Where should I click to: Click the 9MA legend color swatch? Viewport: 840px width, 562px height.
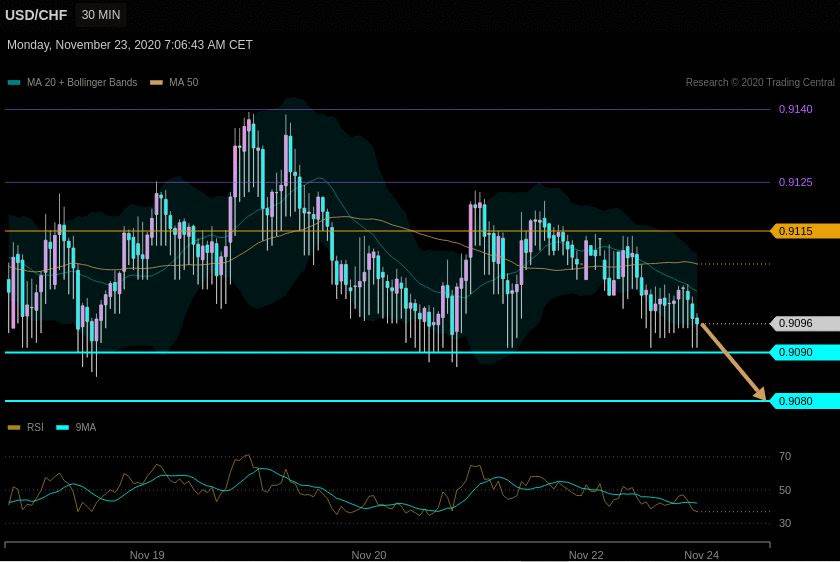(x=63, y=428)
